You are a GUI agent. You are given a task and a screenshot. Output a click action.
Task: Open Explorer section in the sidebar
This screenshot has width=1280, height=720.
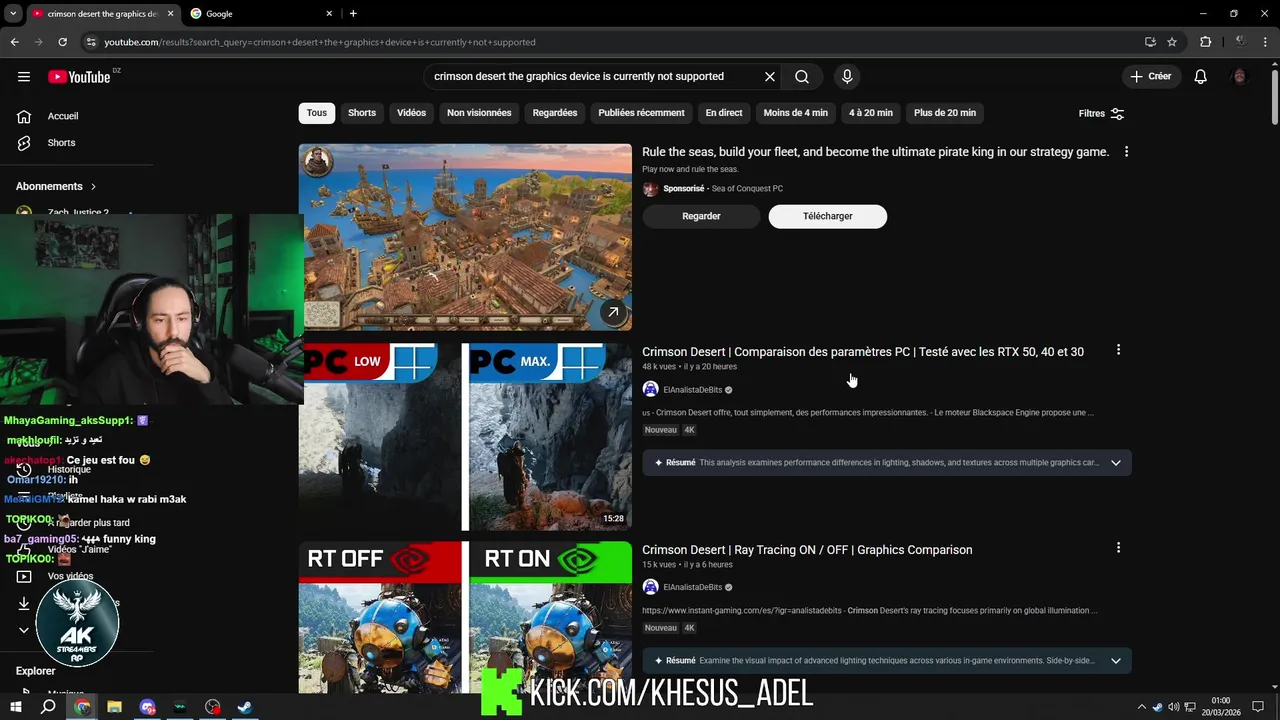click(36, 671)
